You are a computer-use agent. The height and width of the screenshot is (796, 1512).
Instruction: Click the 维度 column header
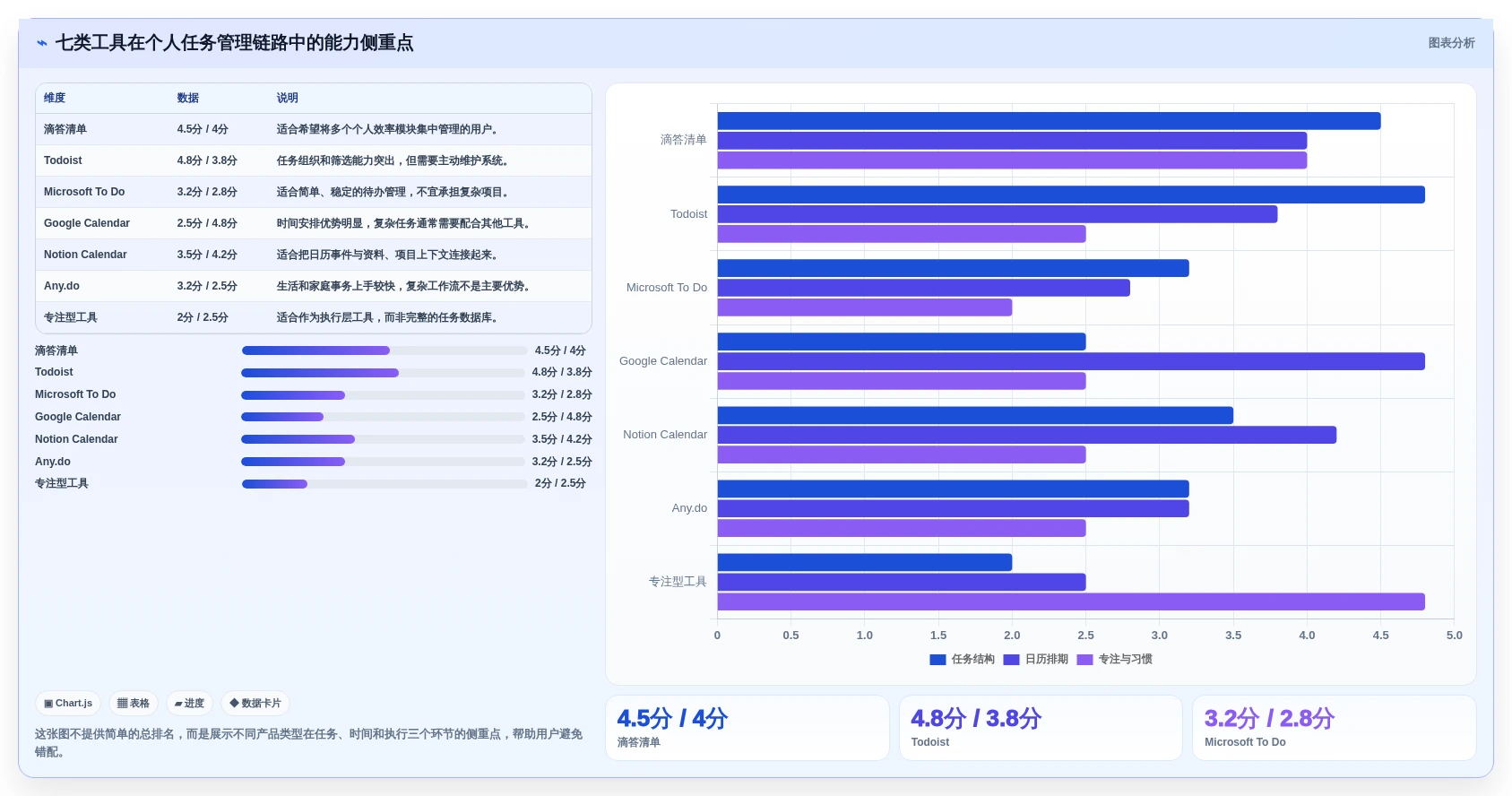tap(55, 98)
